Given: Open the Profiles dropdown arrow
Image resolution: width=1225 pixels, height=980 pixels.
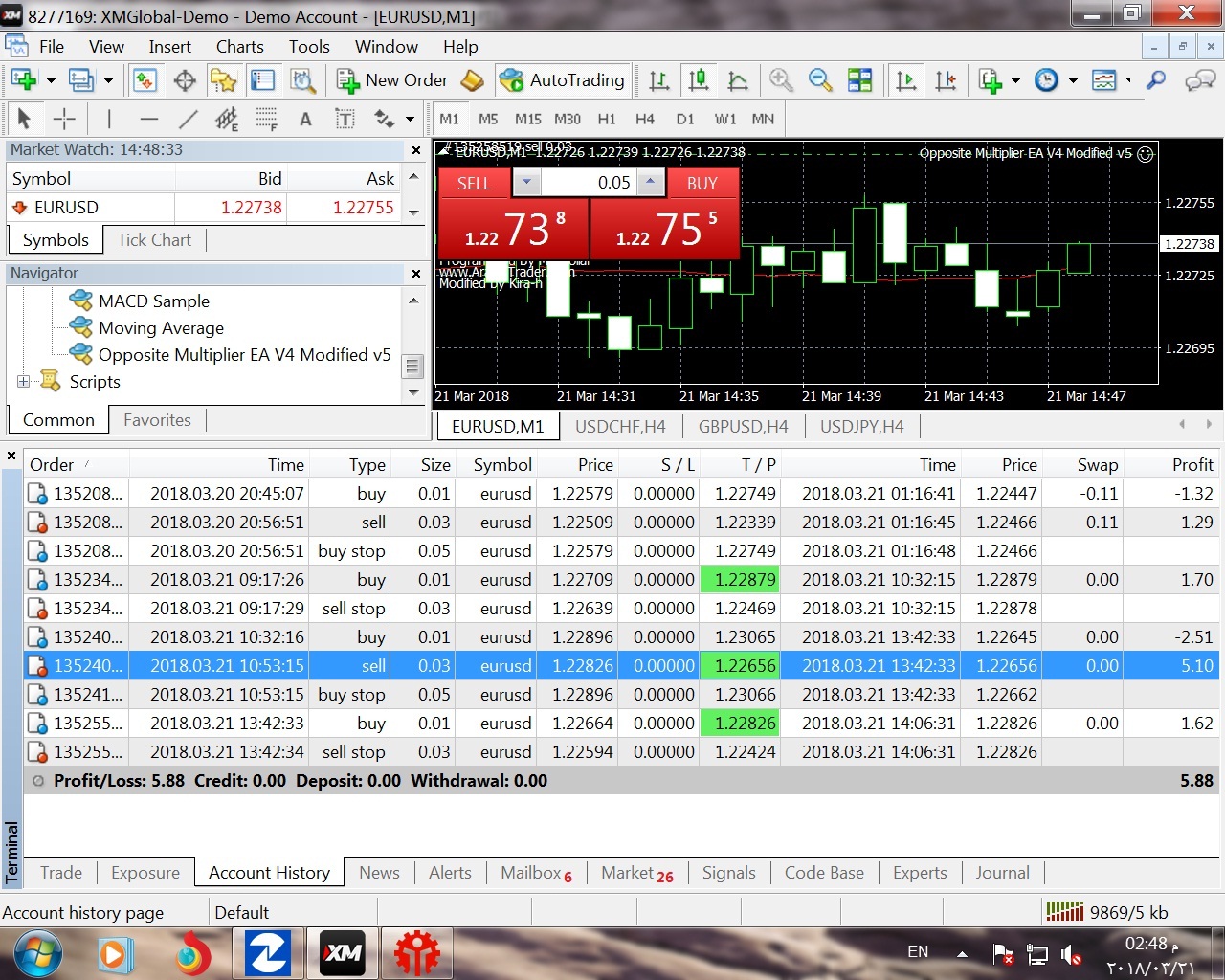Looking at the screenshot, I should (x=108, y=80).
